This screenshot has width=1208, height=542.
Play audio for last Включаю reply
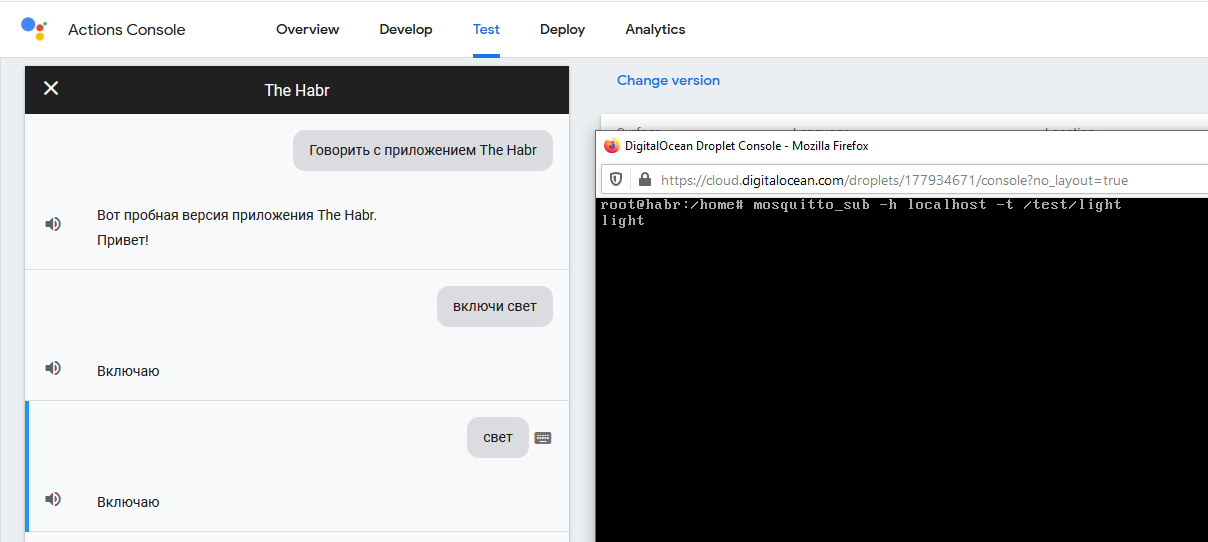click(x=53, y=498)
